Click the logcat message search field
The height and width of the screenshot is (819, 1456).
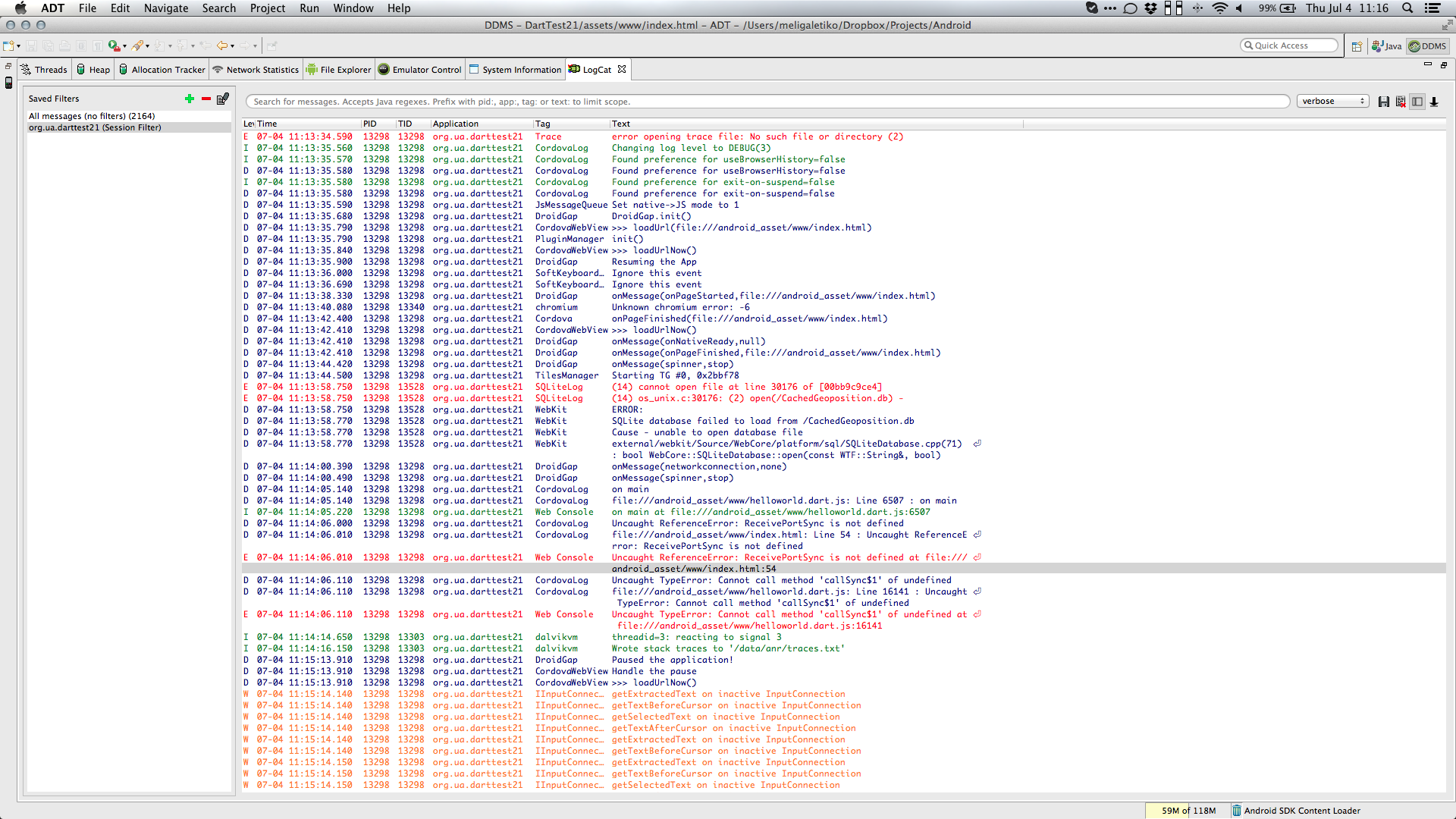click(767, 102)
